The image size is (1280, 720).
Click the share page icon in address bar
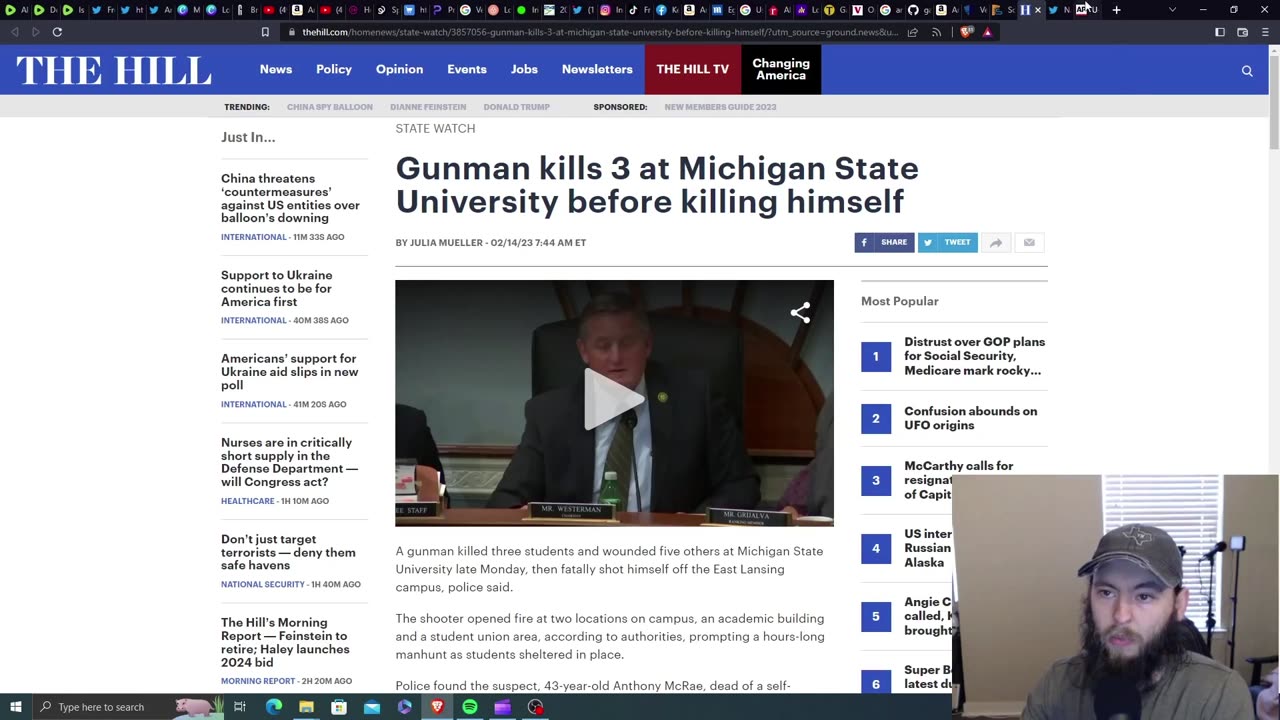(912, 32)
